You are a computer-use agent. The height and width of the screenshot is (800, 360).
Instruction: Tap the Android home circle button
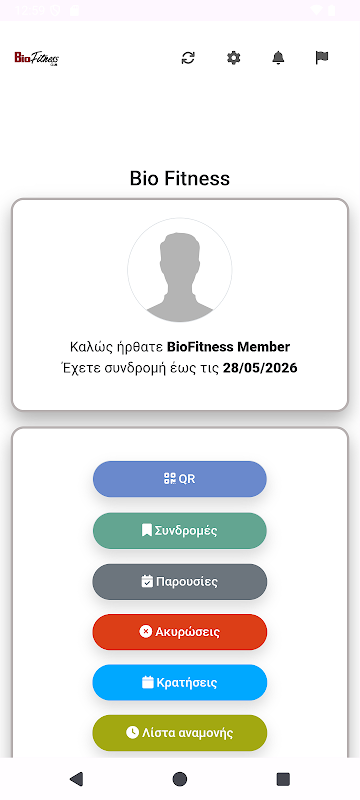pyautogui.click(x=179, y=779)
